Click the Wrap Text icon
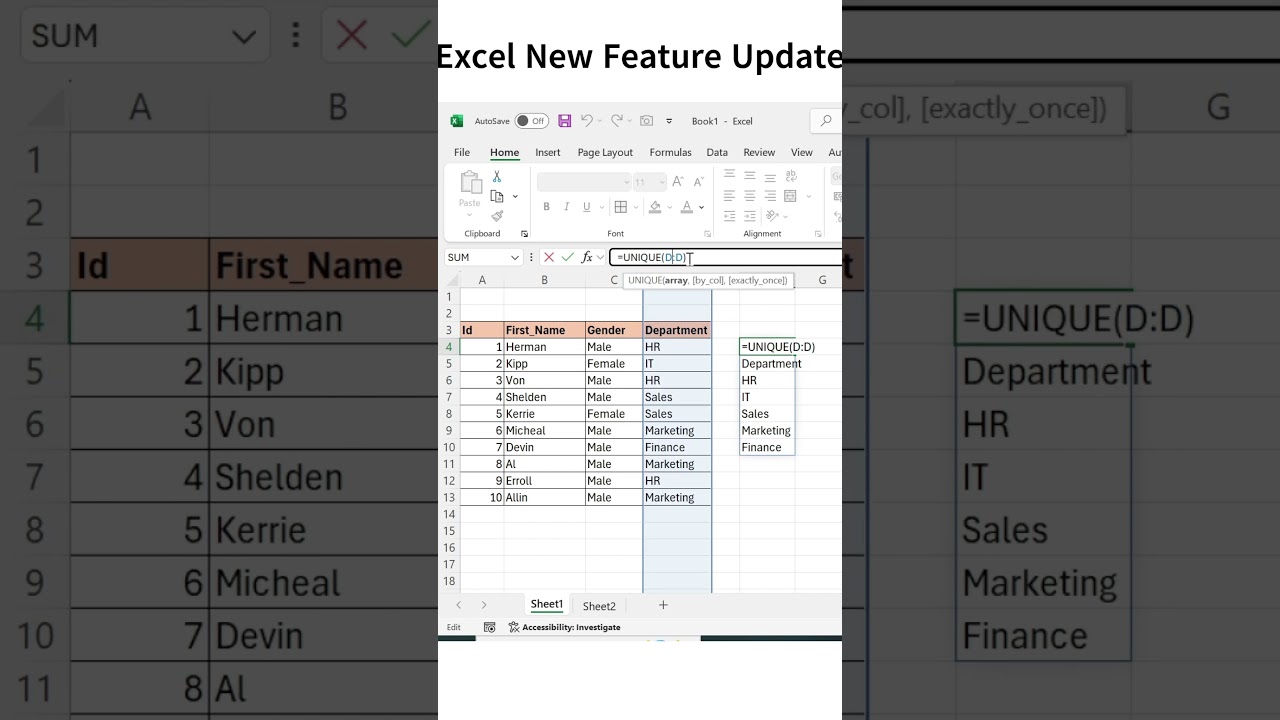Viewport: 1280px width, 720px height. pyautogui.click(x=791, y=176)
